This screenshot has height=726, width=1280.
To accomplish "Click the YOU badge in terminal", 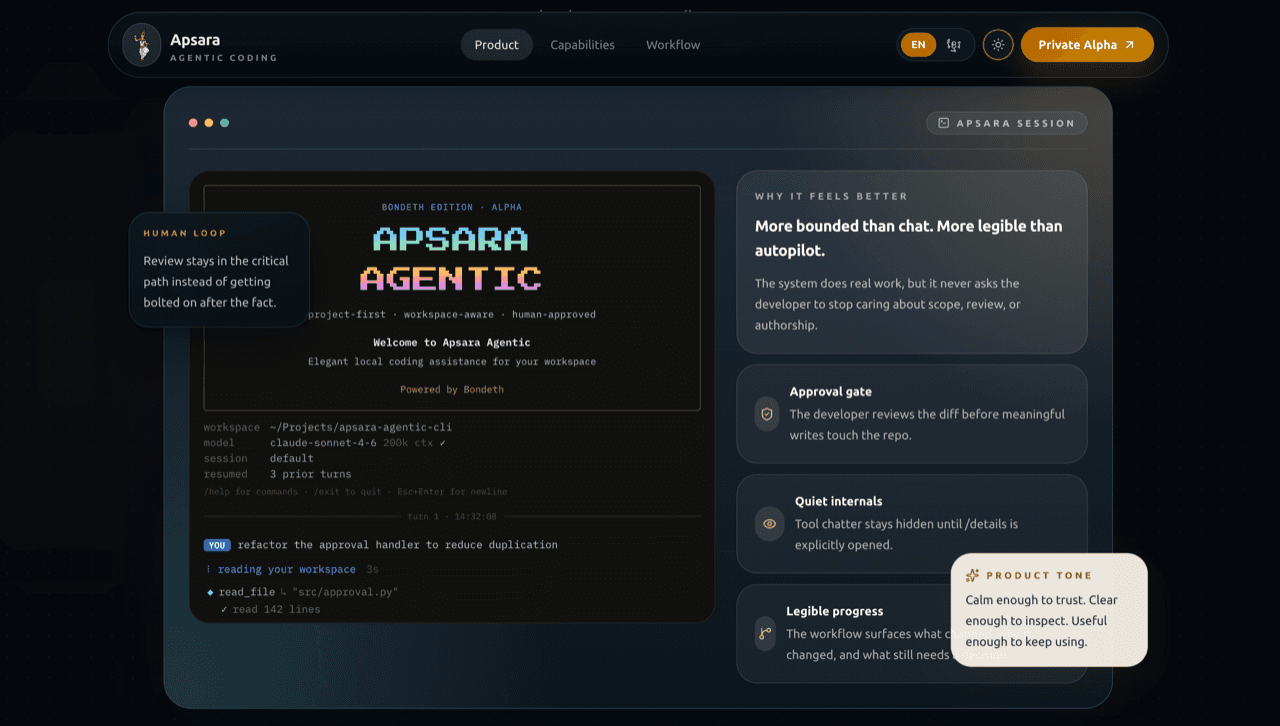I will point(217,545).
